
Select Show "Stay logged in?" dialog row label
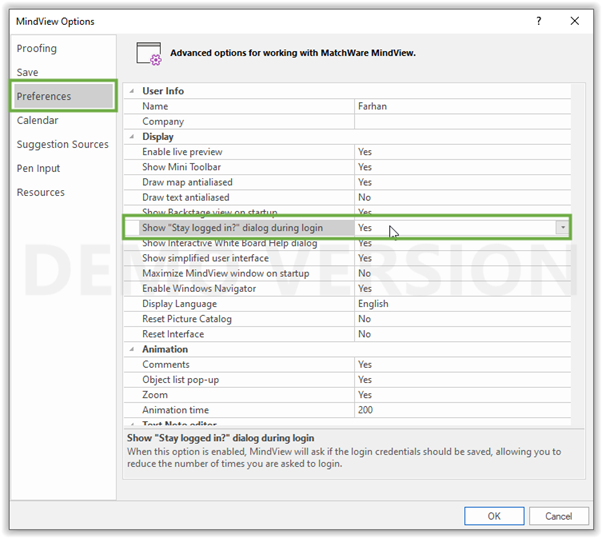[x=232, y=228]
